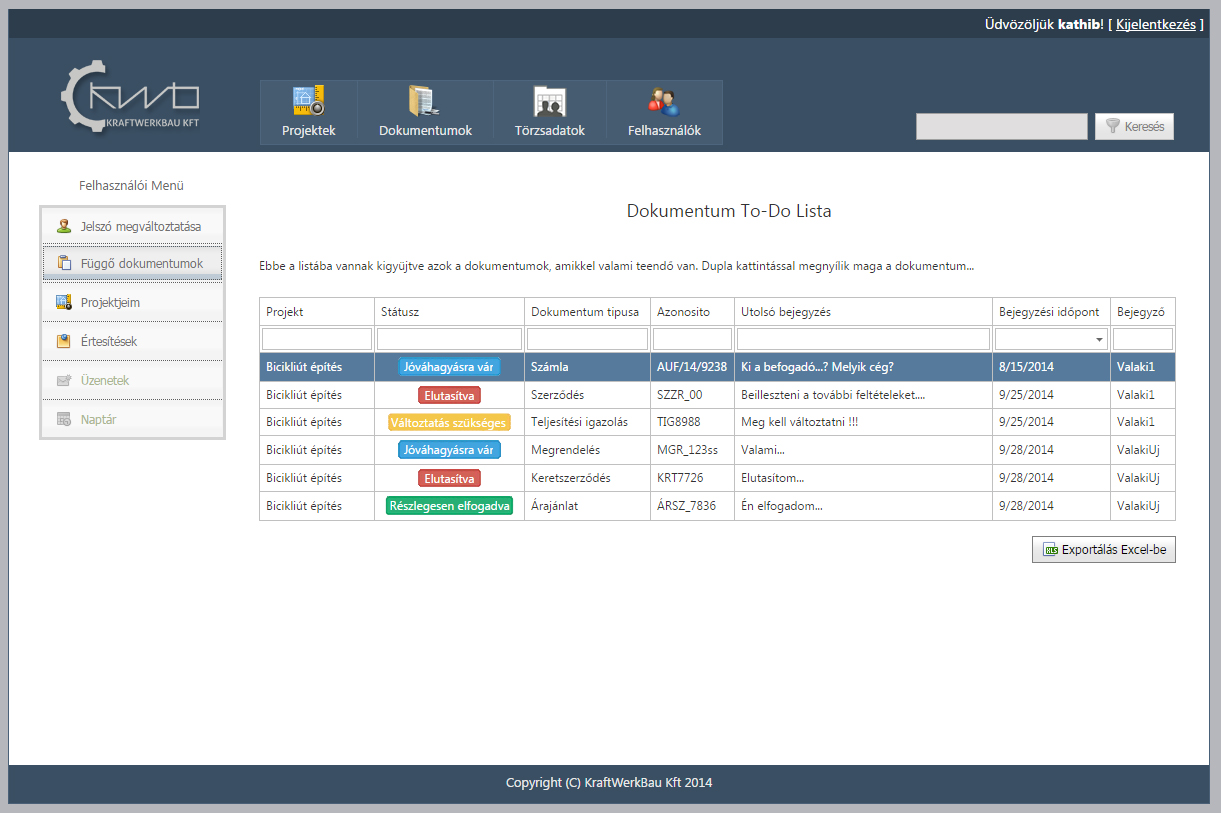Click 'Beilleszteni a további feltételeket....' entry
Viewport: 1221px width, 813px height.
coord(833,395)
